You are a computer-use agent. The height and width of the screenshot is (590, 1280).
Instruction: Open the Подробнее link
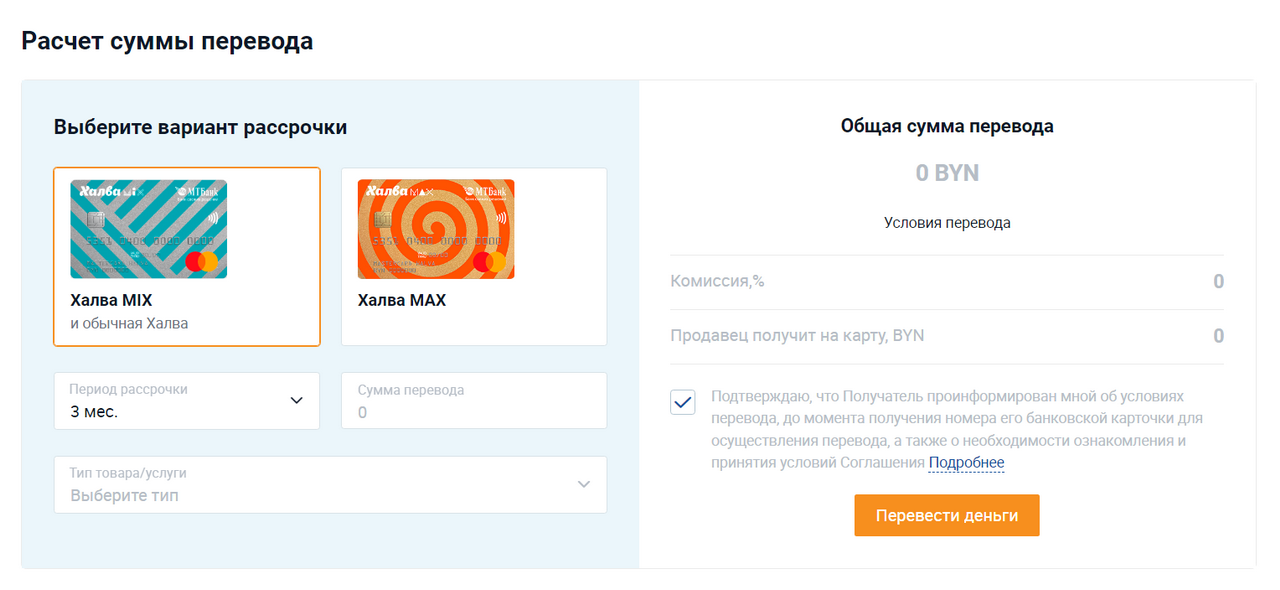[x=966, y=463]
